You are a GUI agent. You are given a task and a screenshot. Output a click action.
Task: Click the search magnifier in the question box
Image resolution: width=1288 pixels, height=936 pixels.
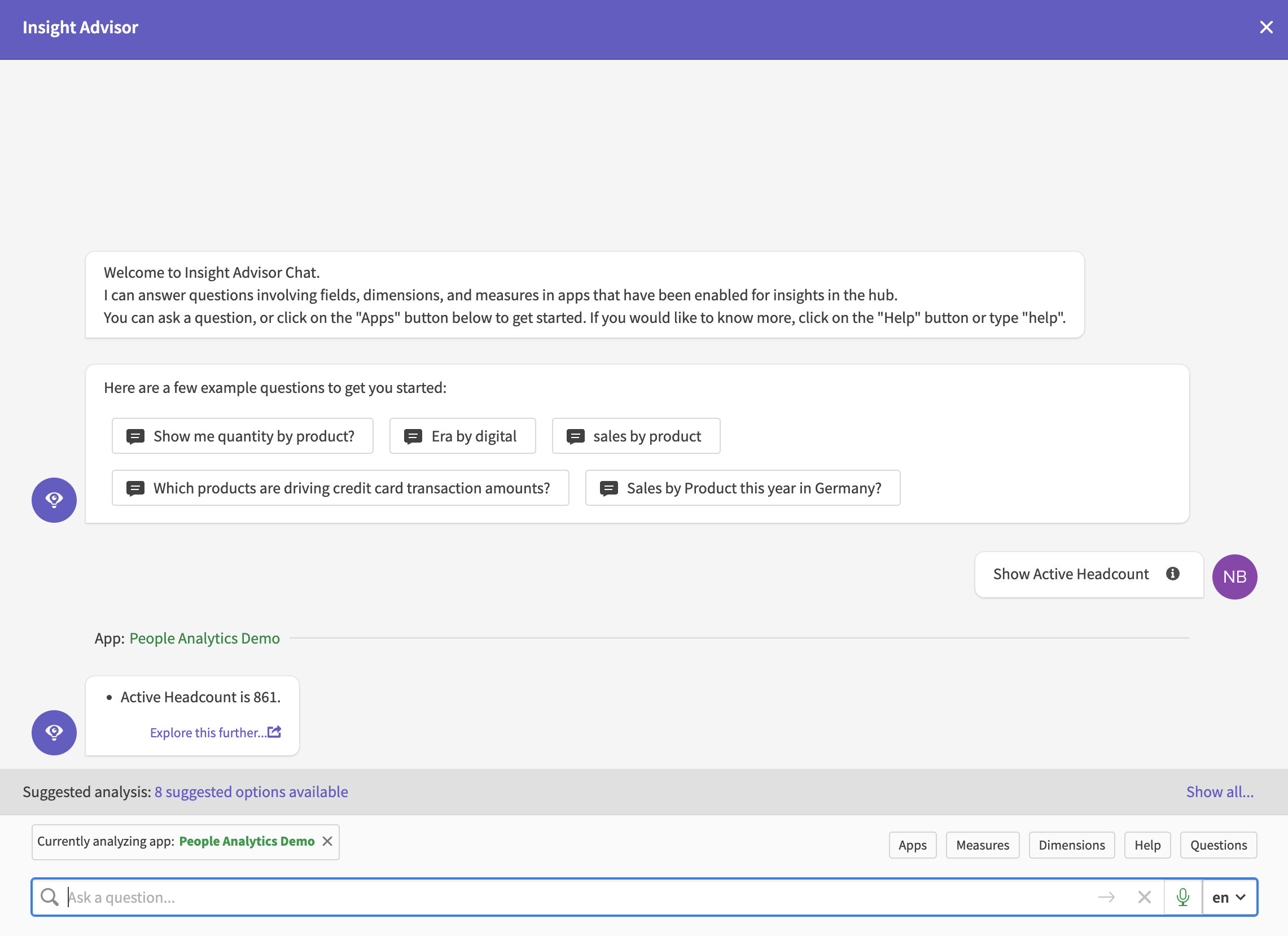tap(50, 897)
